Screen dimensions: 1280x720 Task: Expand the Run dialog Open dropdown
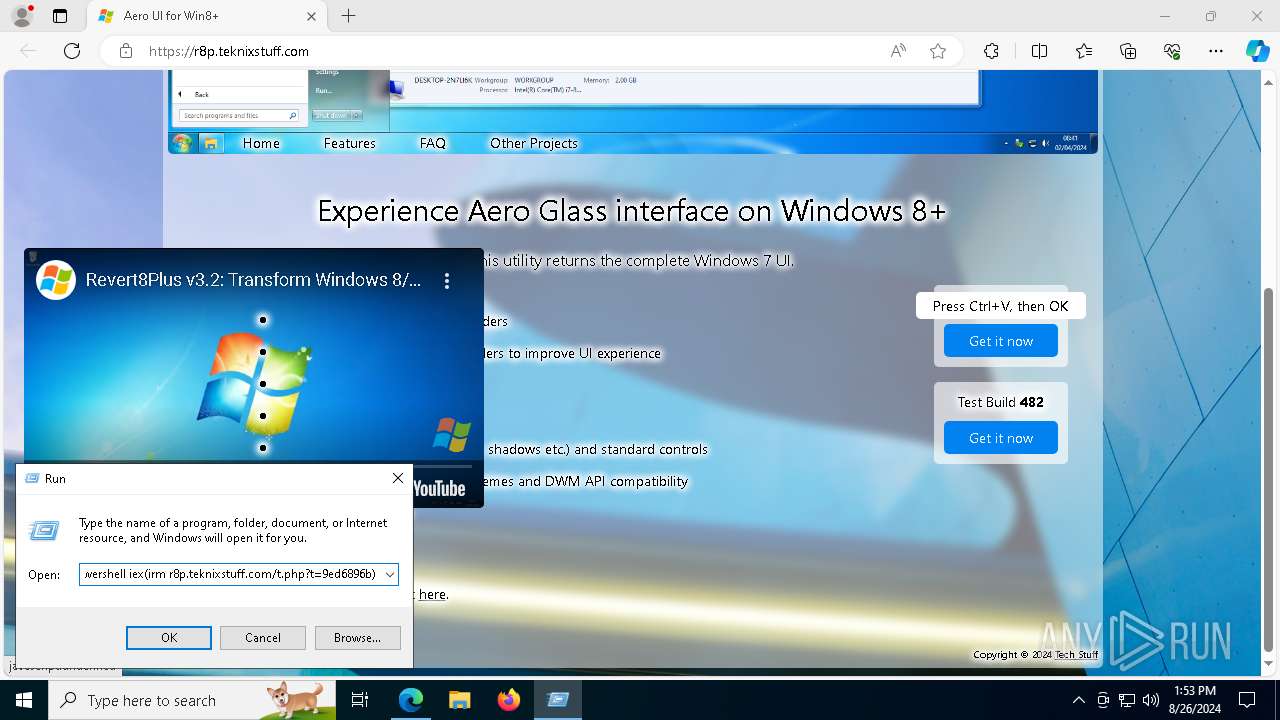tap(389, 575)
